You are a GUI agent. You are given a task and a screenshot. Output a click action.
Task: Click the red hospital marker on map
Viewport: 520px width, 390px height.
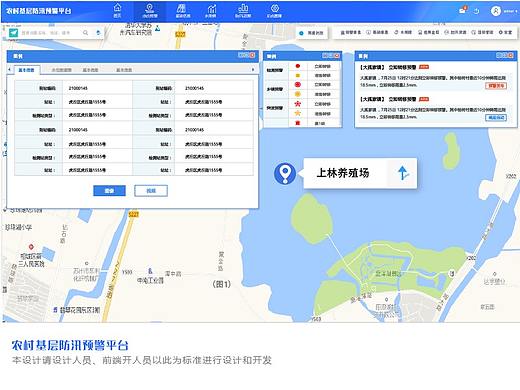pos(31,247)
